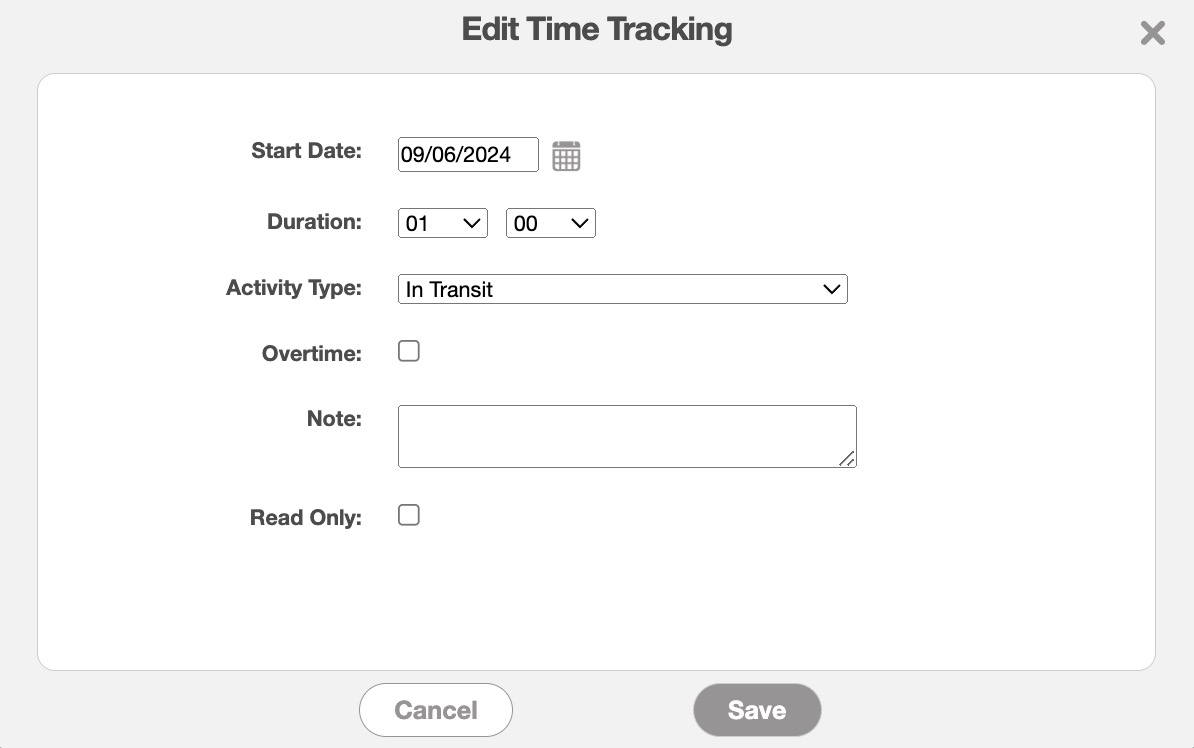Screen dimensions: 1194x748
Task: Click the Note text area resize handle
Action: click(847, 458)
